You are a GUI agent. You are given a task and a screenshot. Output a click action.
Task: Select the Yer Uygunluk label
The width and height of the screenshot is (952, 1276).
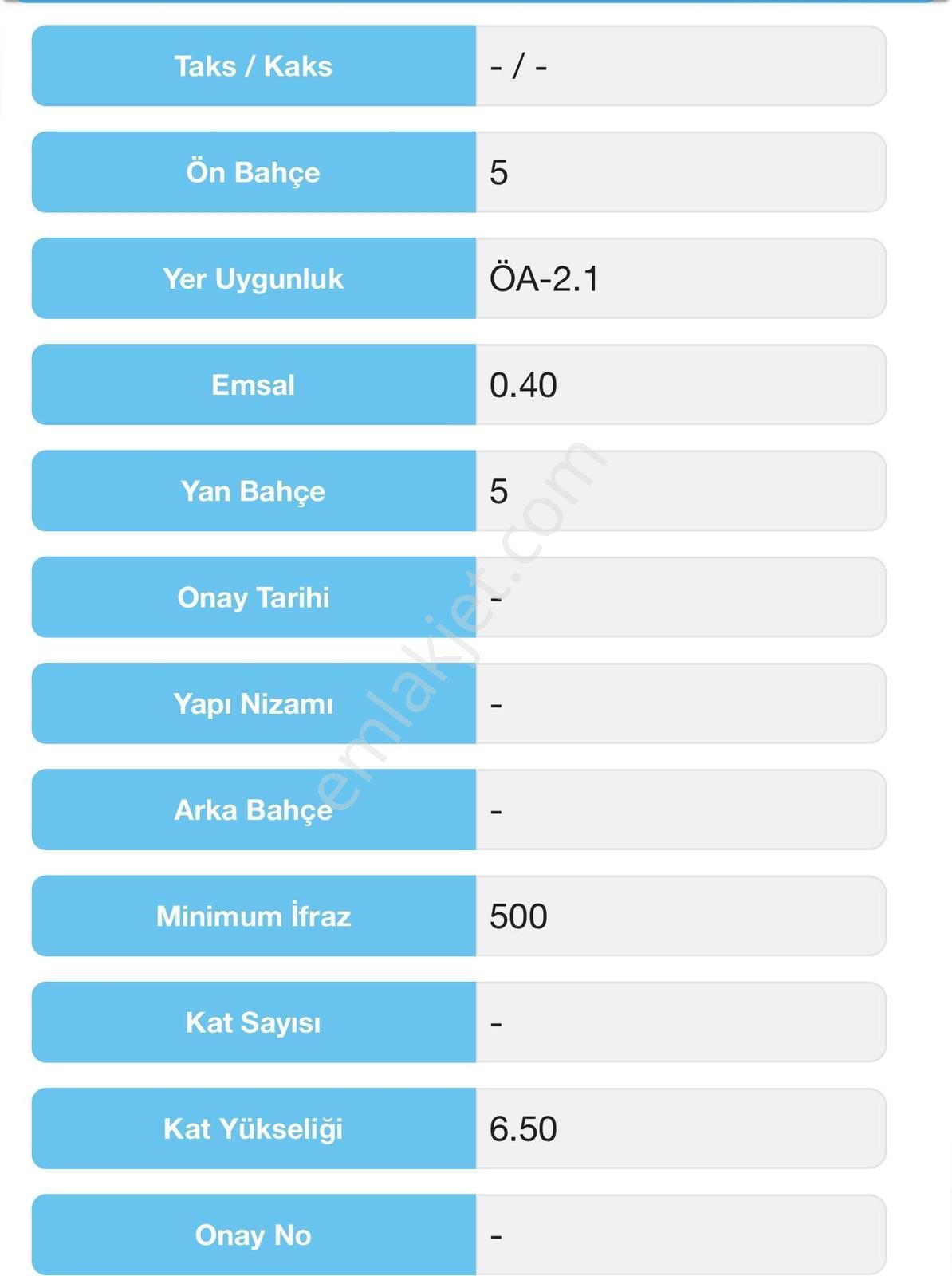254,278
